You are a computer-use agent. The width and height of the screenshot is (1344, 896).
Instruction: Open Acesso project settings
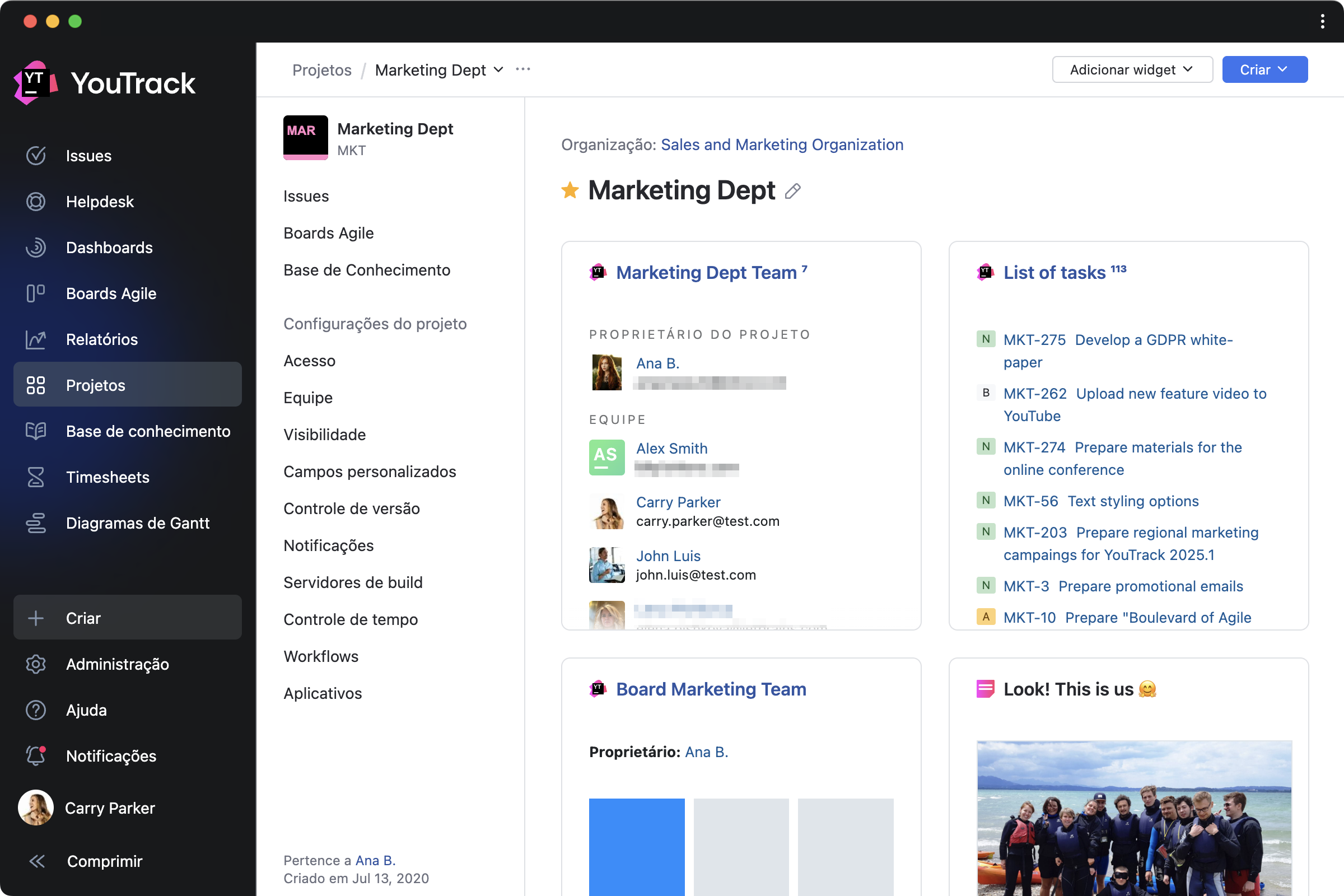309,361
